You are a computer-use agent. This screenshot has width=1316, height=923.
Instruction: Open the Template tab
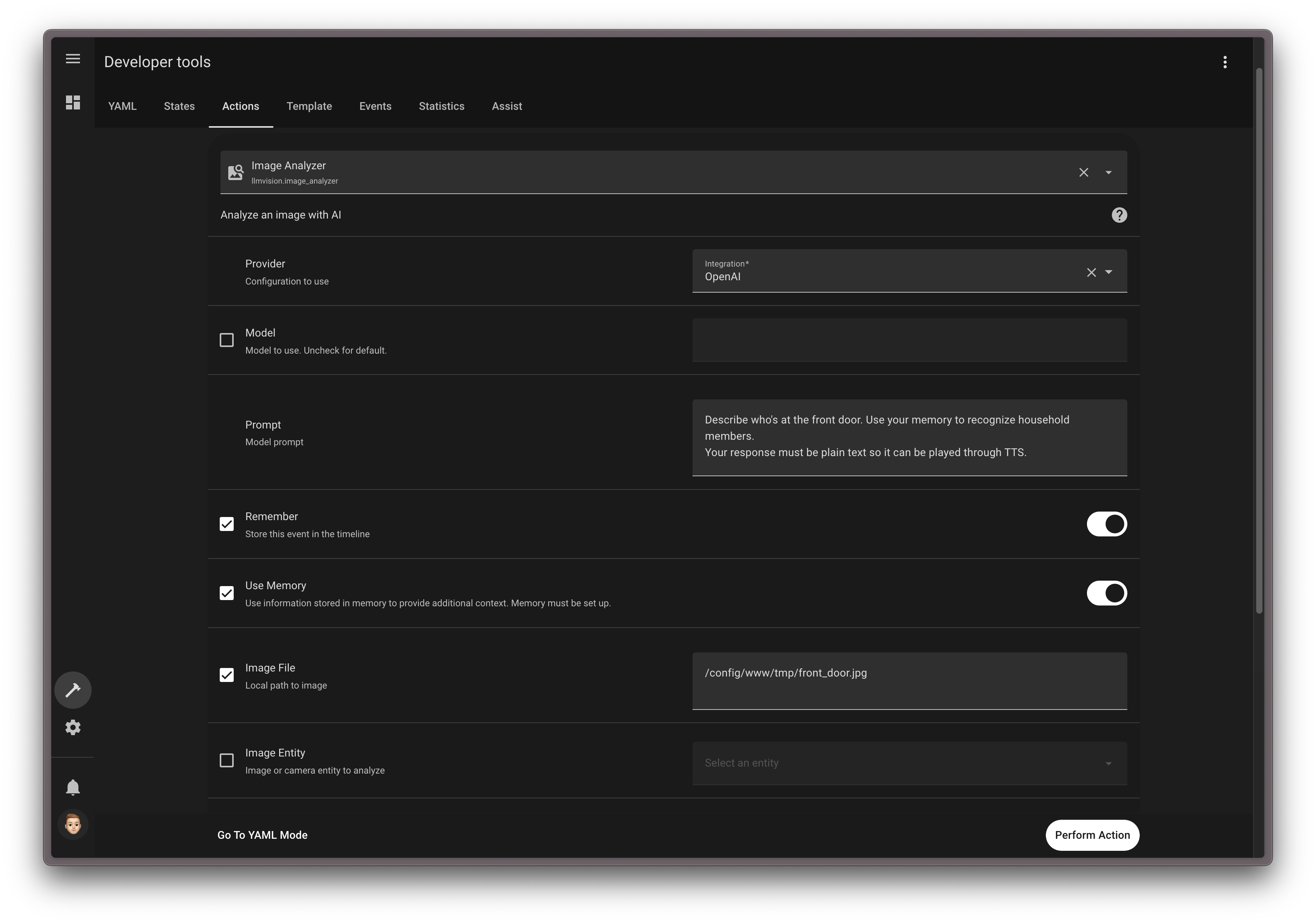[309, 106]
